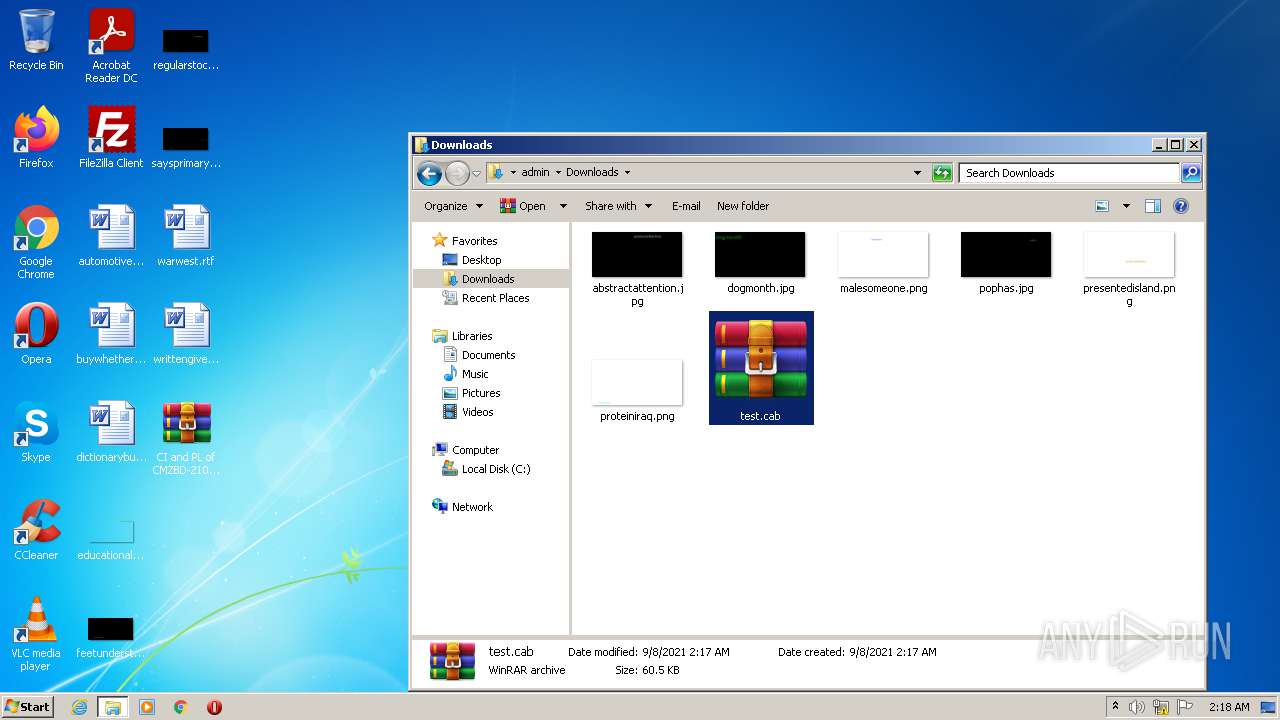The height and width of the screenshot is (720, 1280).
Task: Refresh the Downloads folder view
Action: click(941, 173)
